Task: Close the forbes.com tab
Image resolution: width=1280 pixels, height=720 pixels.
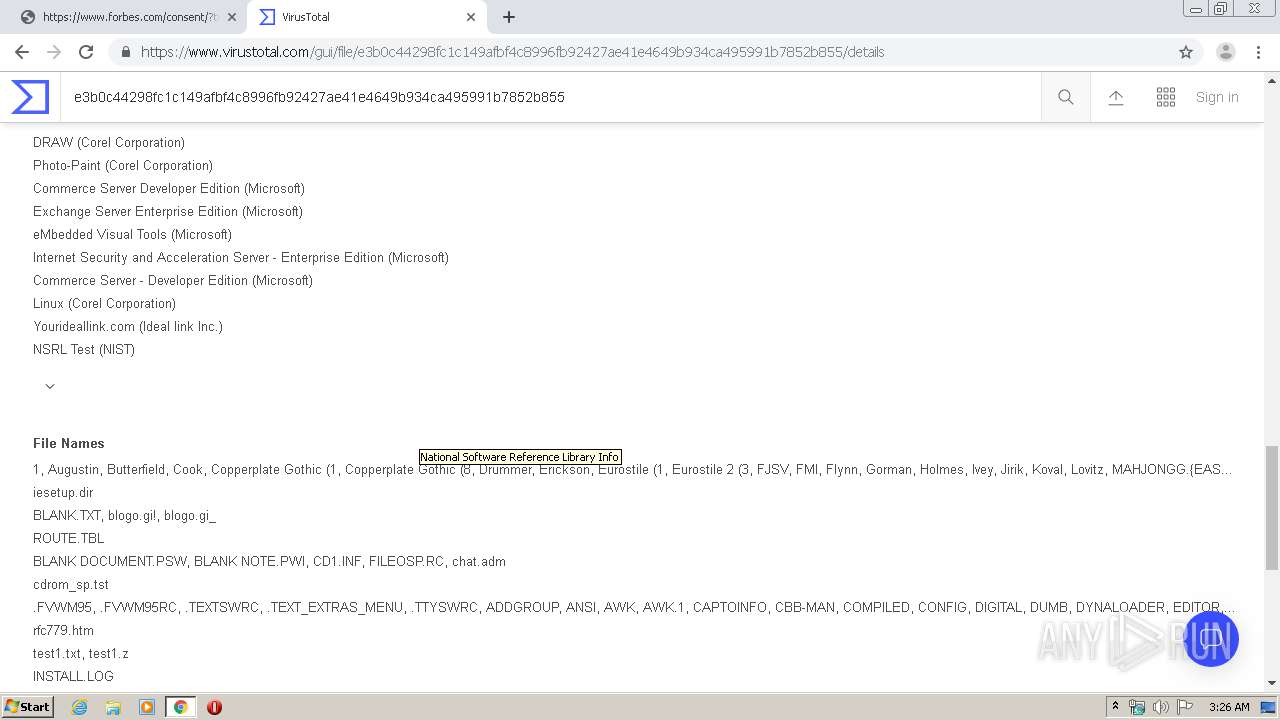Action: [x=232, y=17]
